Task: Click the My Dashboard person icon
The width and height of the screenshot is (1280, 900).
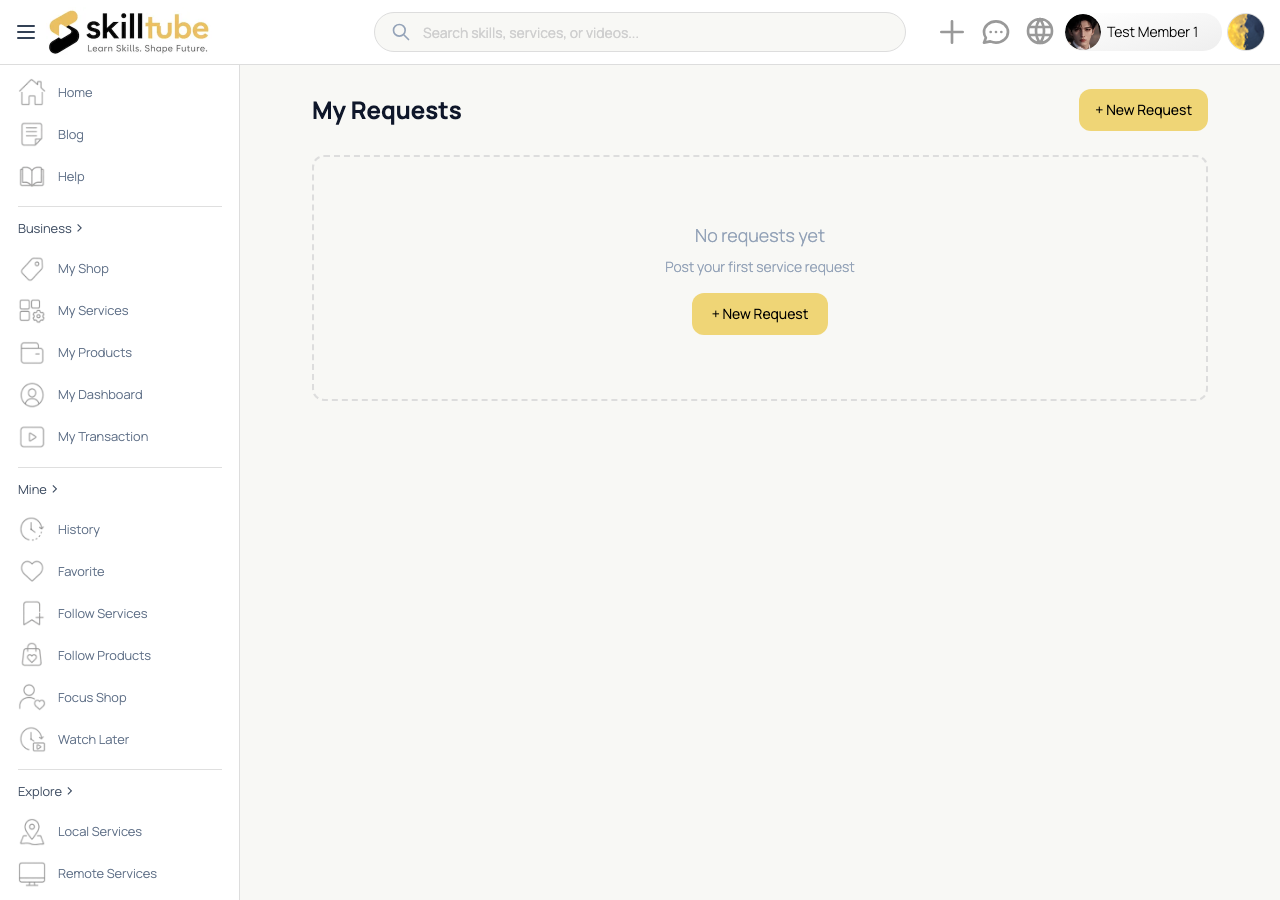Action: (x=32, y=394)
